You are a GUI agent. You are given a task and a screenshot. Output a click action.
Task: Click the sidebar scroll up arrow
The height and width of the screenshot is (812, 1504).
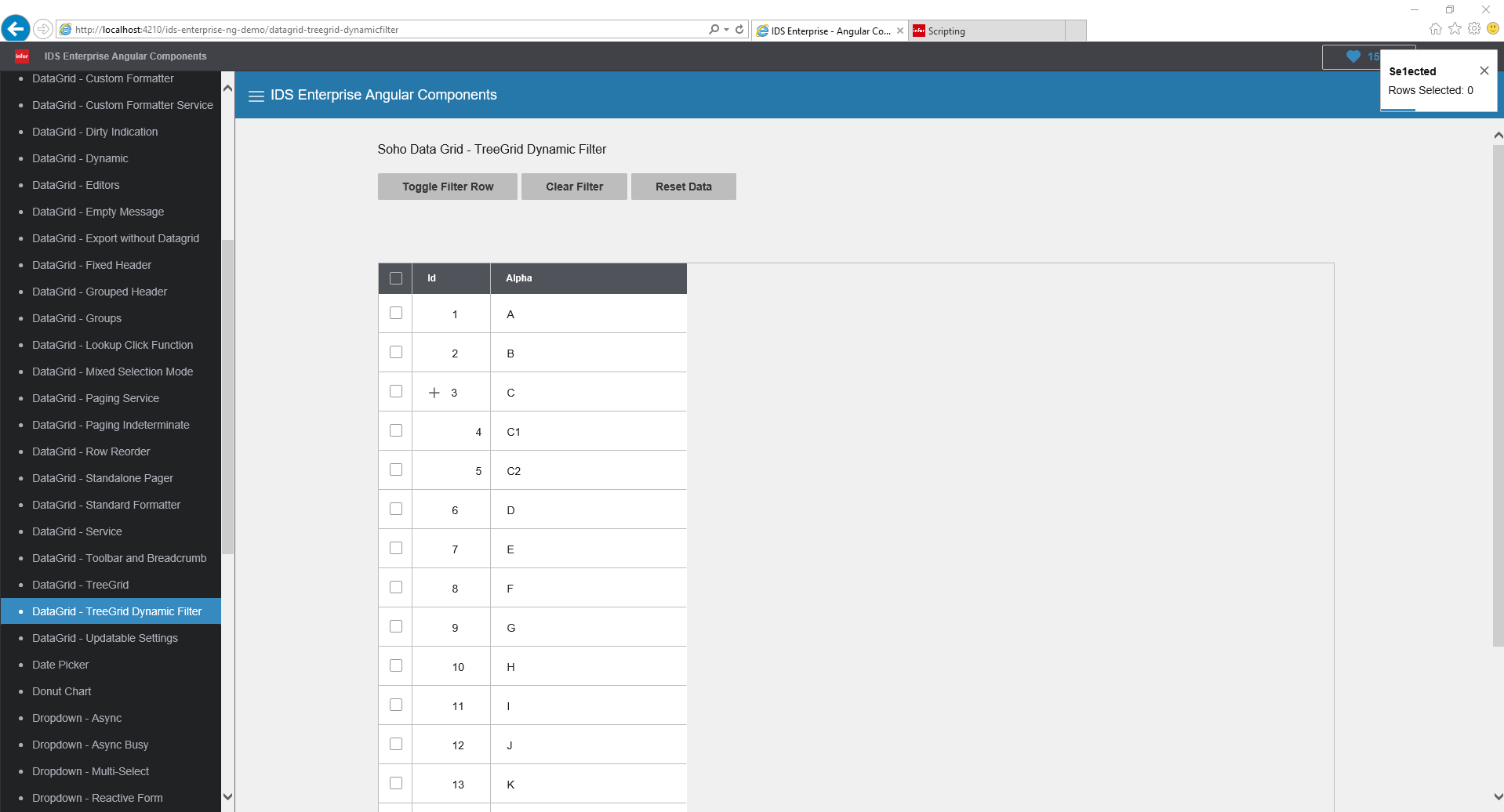coord(227,88)
